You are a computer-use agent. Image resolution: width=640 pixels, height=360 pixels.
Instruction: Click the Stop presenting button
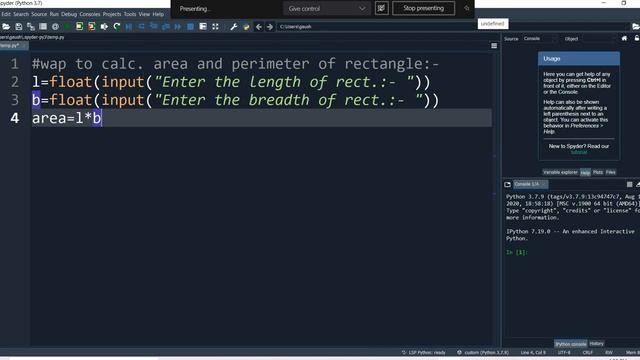point(423,8)
